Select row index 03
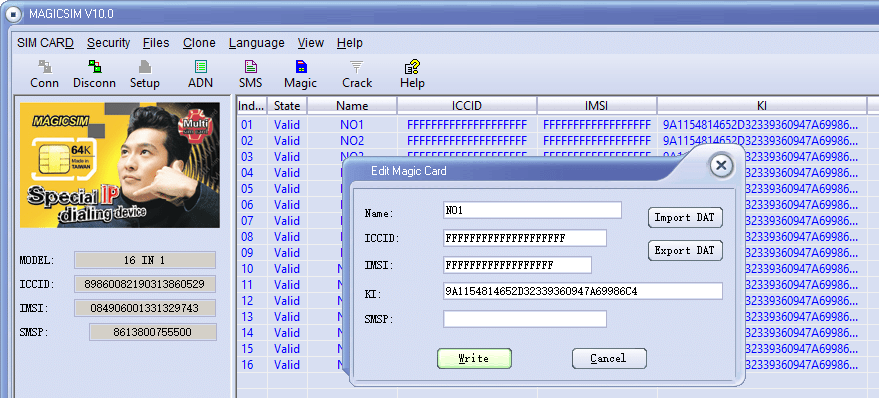This screenshot has width=879, height=398. (247, 156)
